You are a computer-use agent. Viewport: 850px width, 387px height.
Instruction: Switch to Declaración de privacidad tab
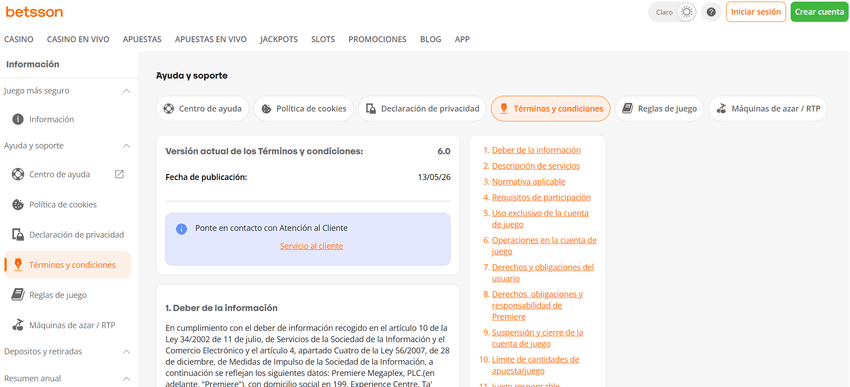[422, 108]
